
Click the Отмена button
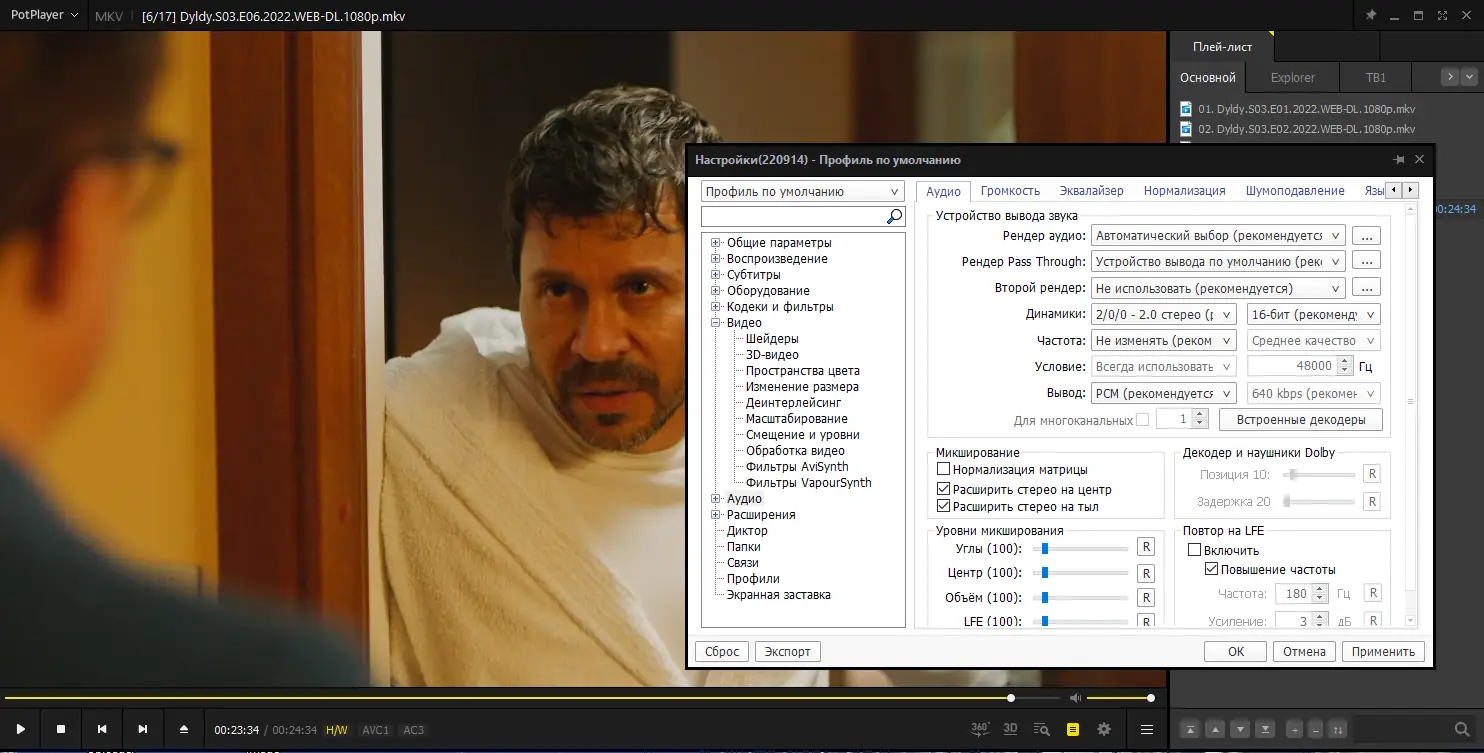[1305, 652]
